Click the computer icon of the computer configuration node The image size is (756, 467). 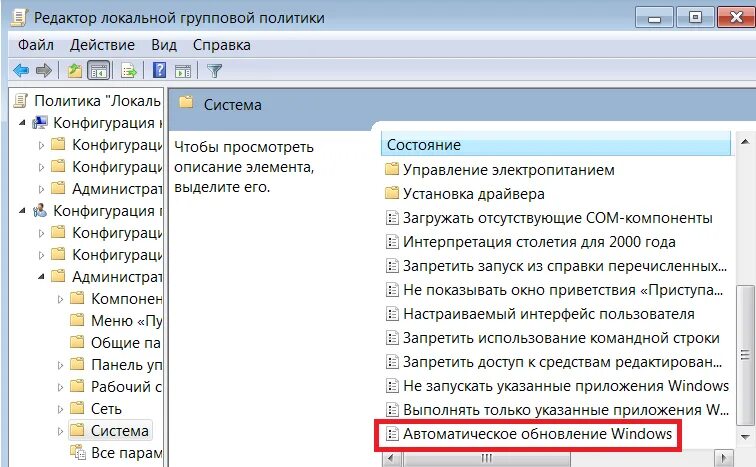40,122
